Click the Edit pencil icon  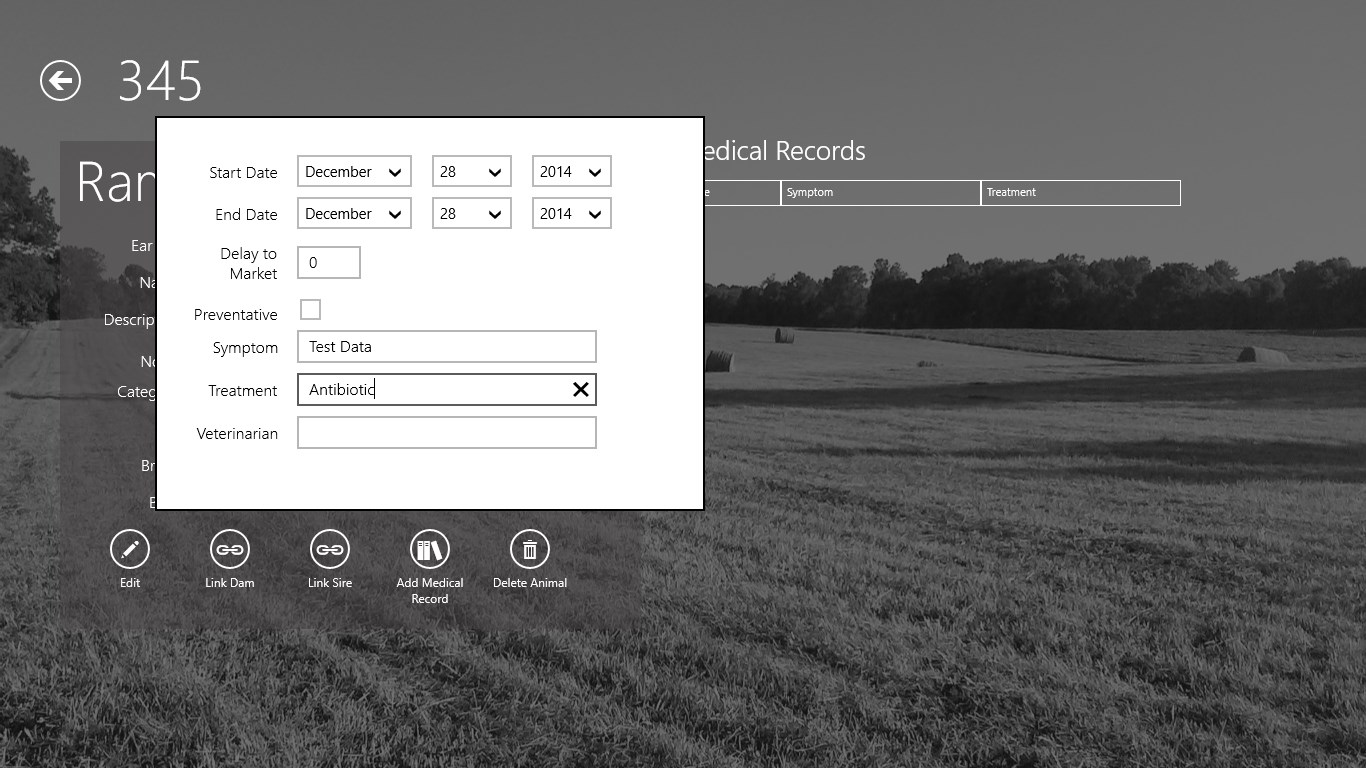(130, 549)
